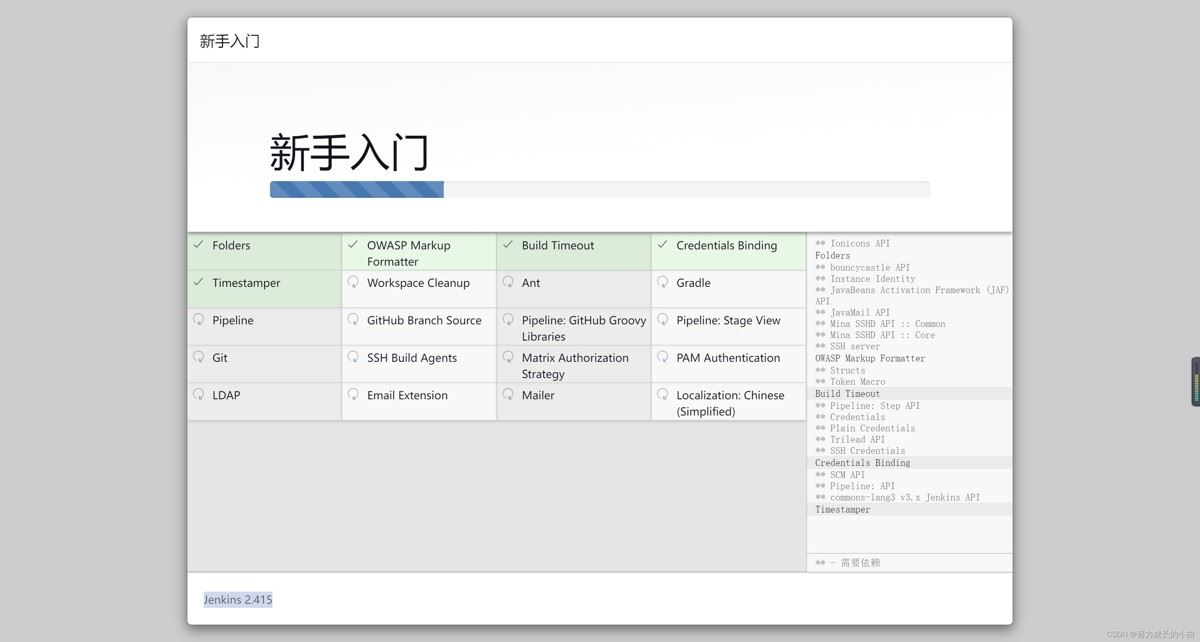Click the spinner beside GitHub Branch Source
This screenshot has width=1200, height=642.
tap(353, 320)
